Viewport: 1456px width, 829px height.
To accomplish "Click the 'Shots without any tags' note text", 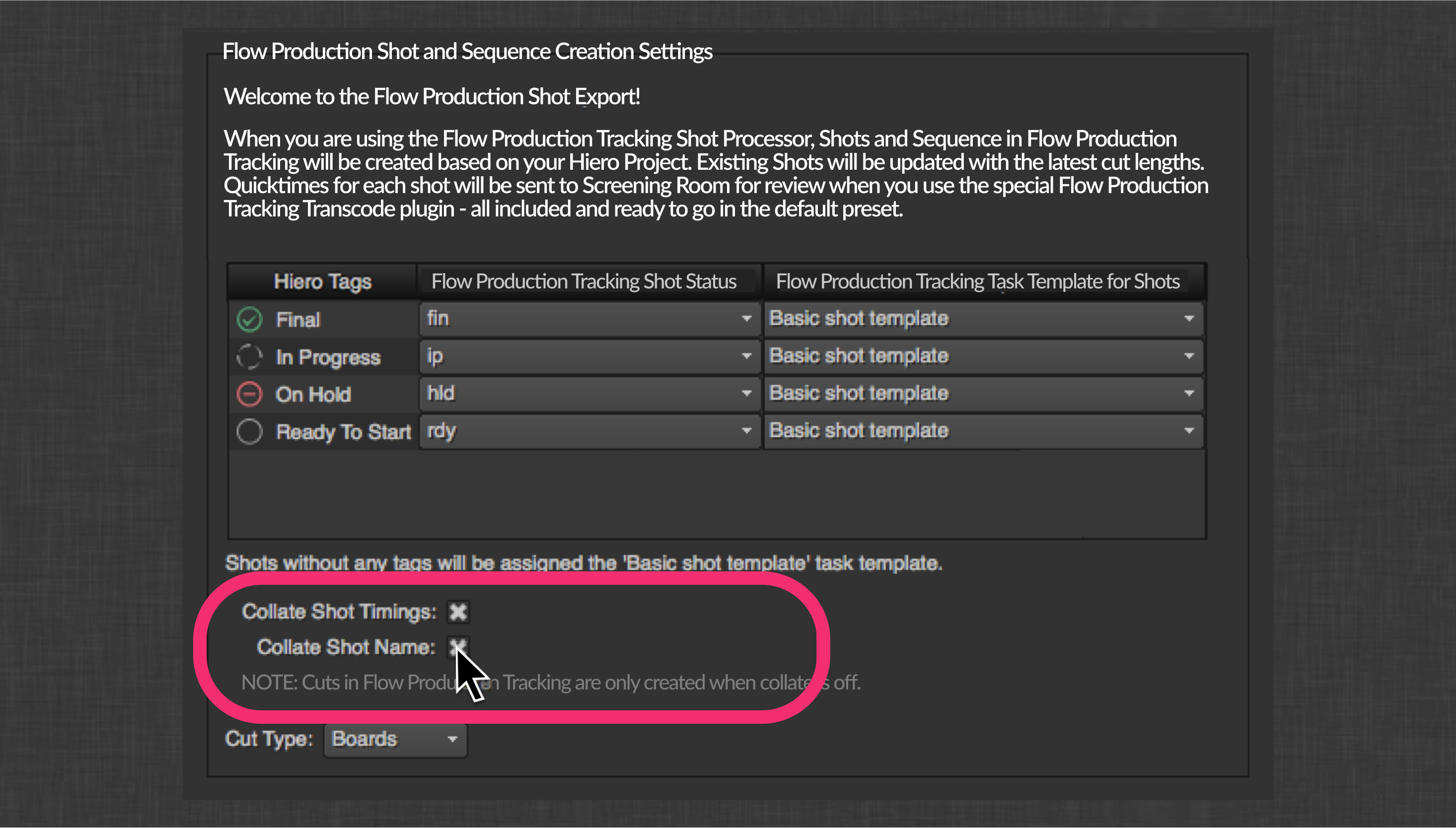I will (583, 563).
